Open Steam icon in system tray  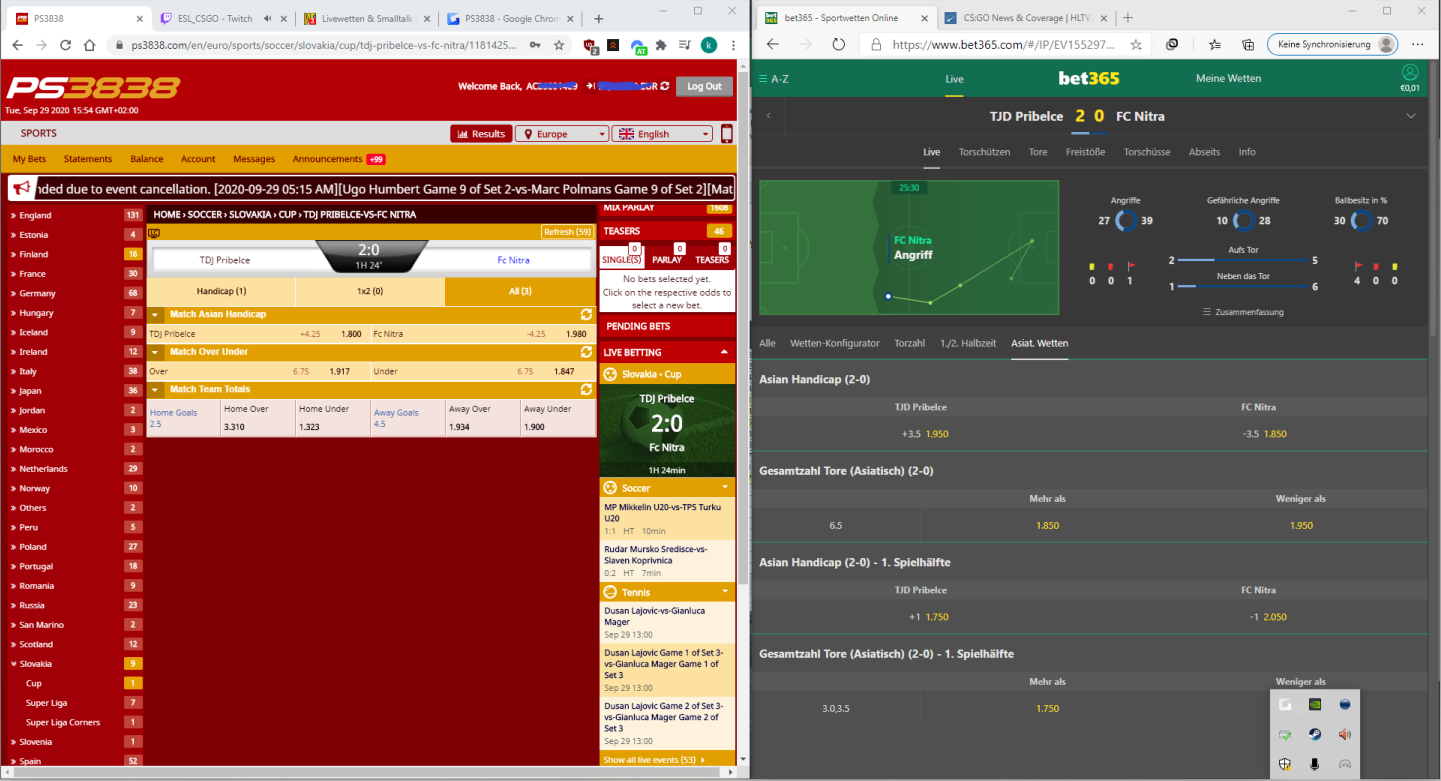[x=1315, y=734]
